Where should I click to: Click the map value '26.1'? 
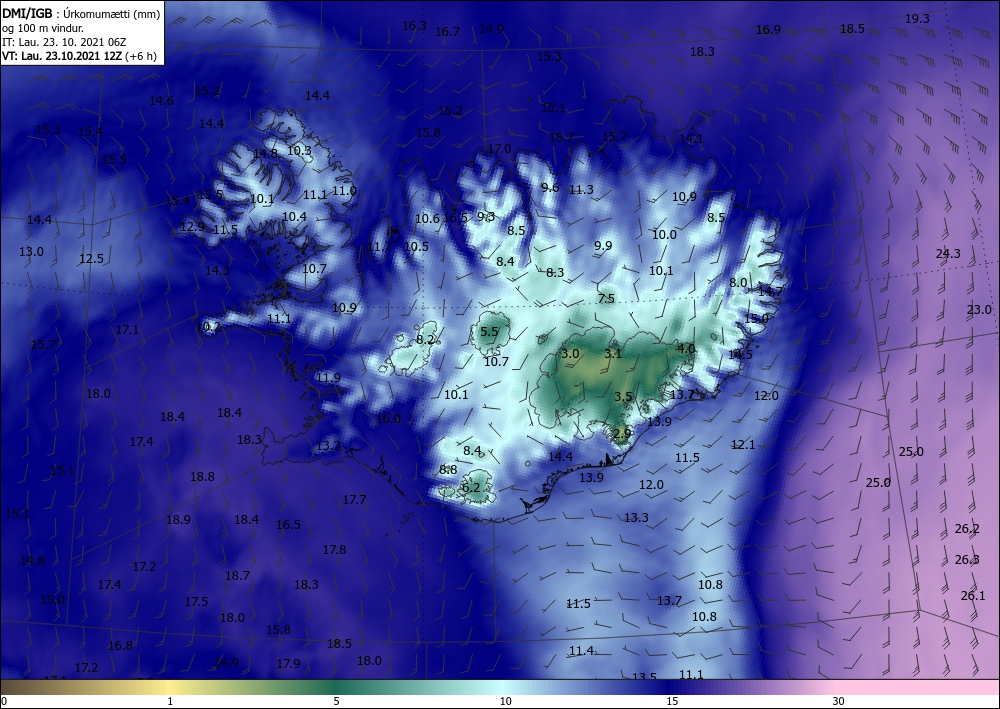point(973,596)
